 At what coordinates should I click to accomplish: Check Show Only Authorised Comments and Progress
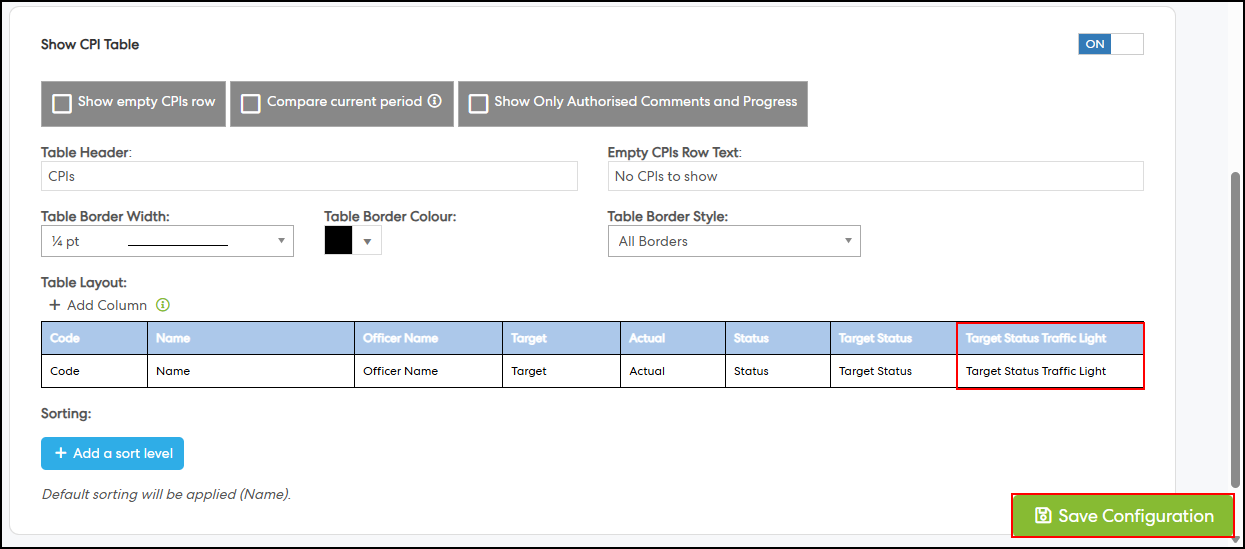(x=479, y=103)
